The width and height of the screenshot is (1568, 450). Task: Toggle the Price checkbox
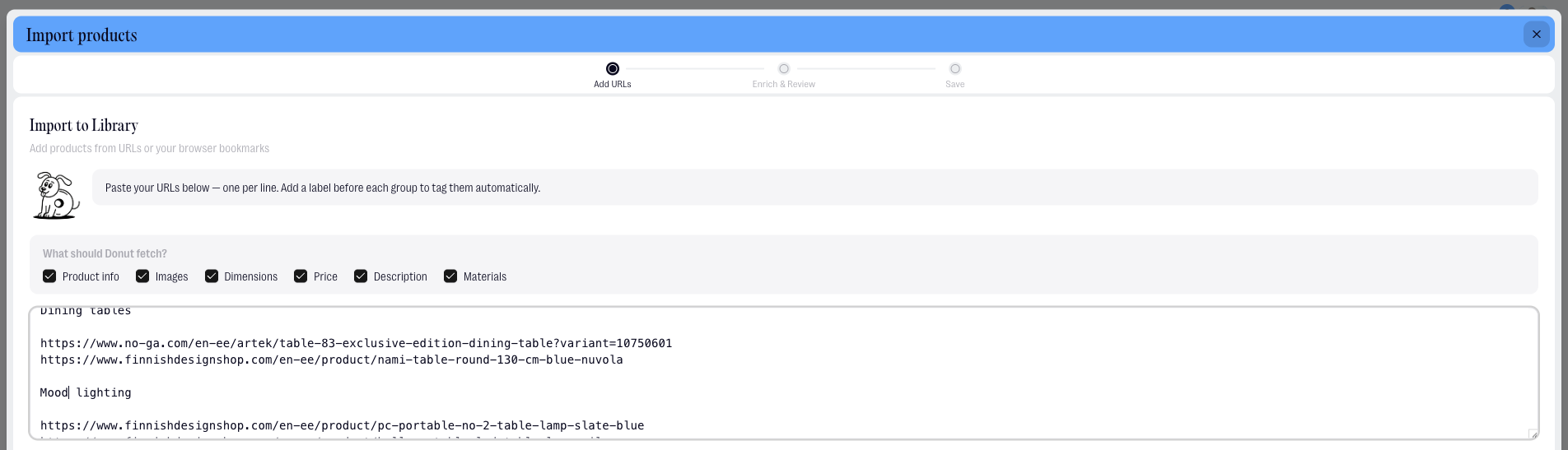pos(301,276)
